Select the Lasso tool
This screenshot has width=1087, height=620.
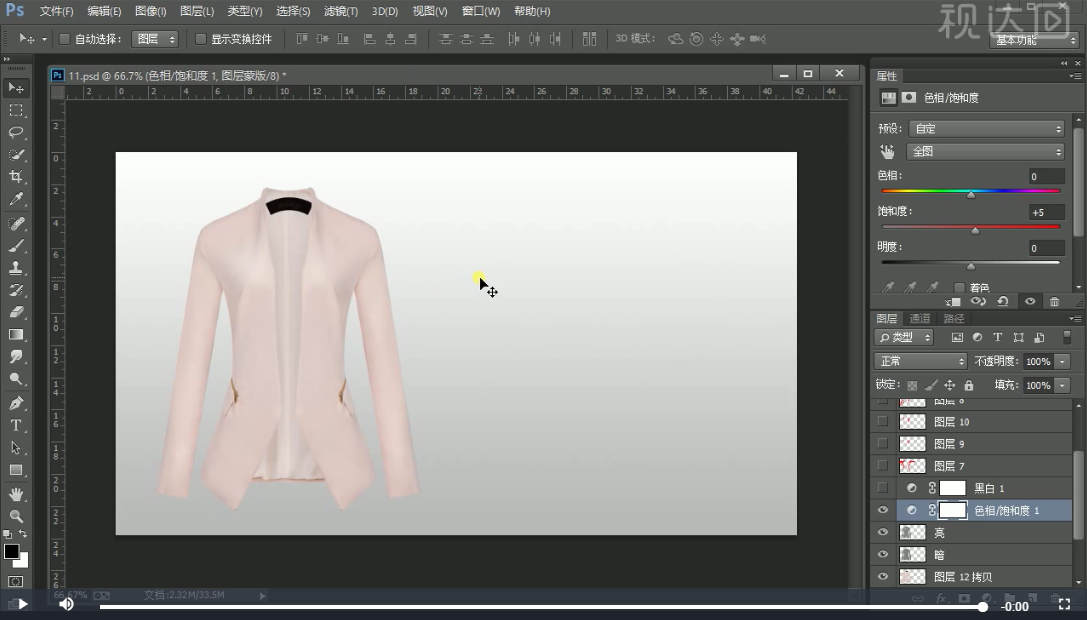tap(16, 132)
